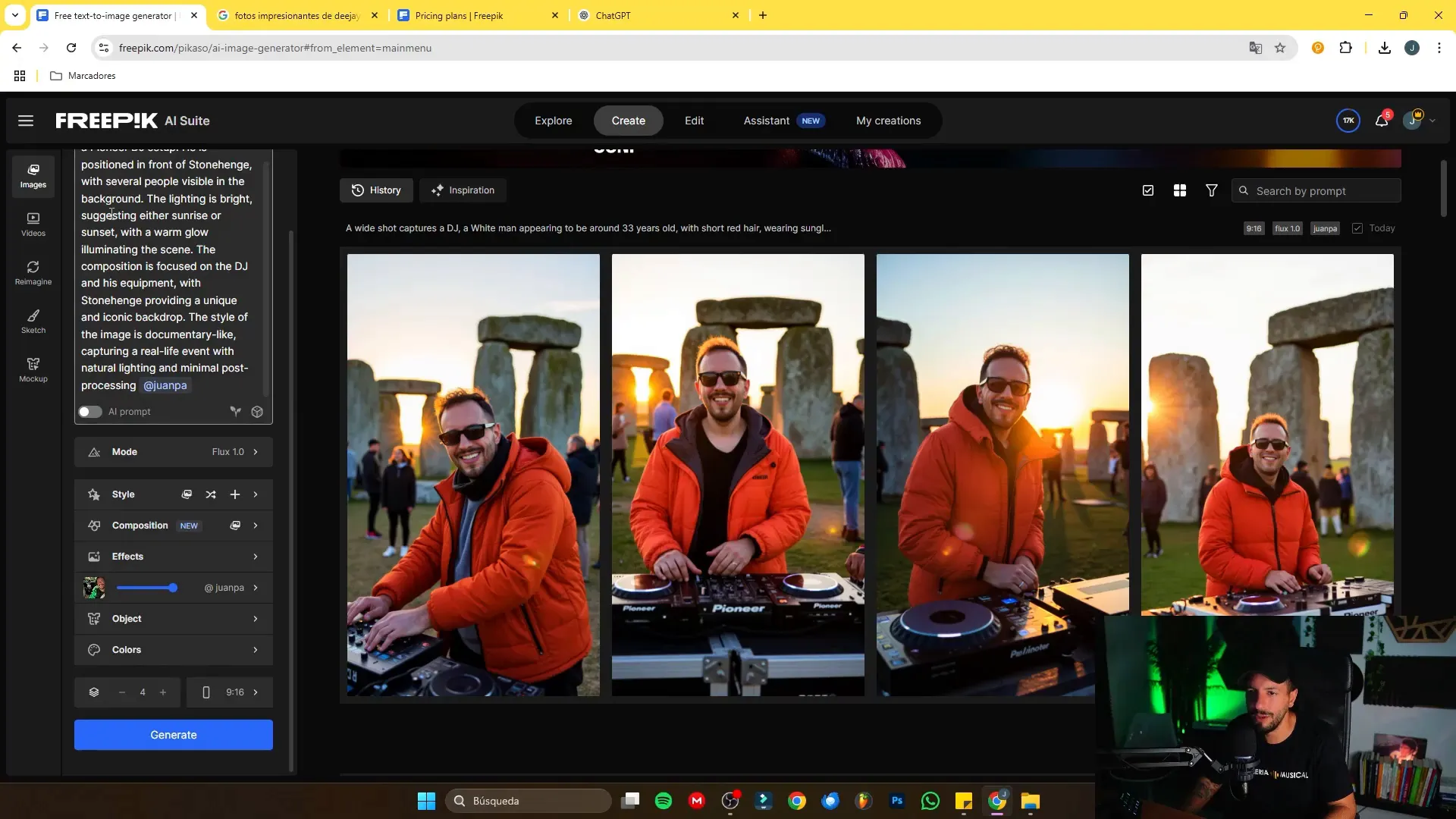The image size is (1456, 819).
Task: Open Chrome extensions puzzle icon
Action: click(x=1346, y=48)
